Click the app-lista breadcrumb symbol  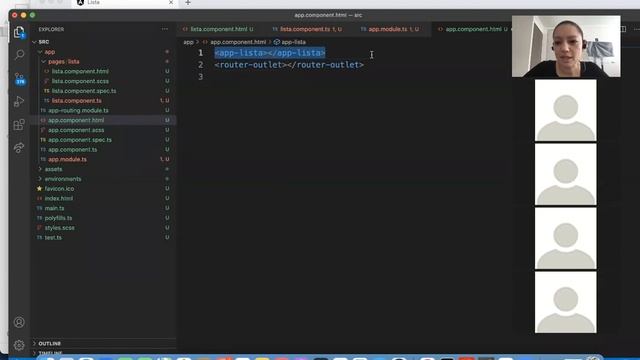pos(293,42)
